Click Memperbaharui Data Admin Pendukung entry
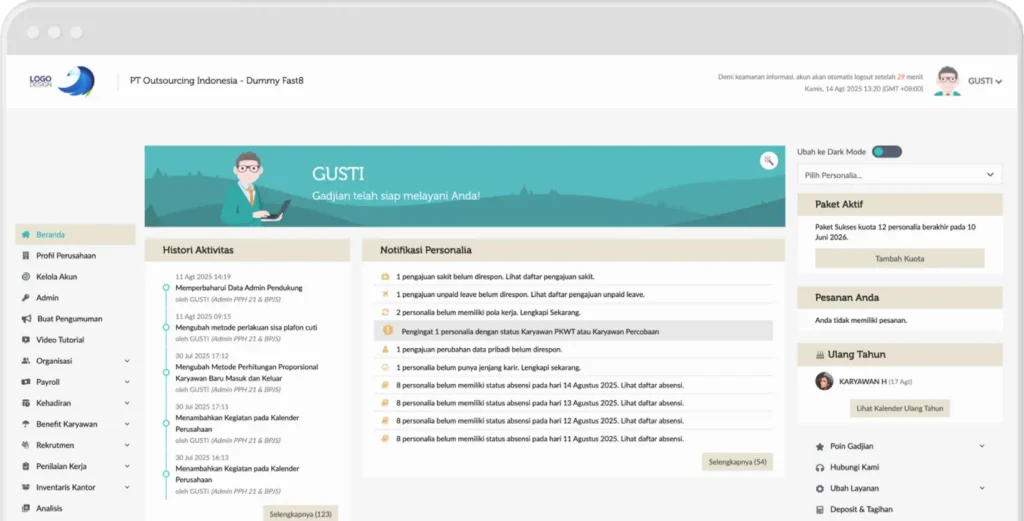This screenshot has width=1024, height=521. pos(238,288)
